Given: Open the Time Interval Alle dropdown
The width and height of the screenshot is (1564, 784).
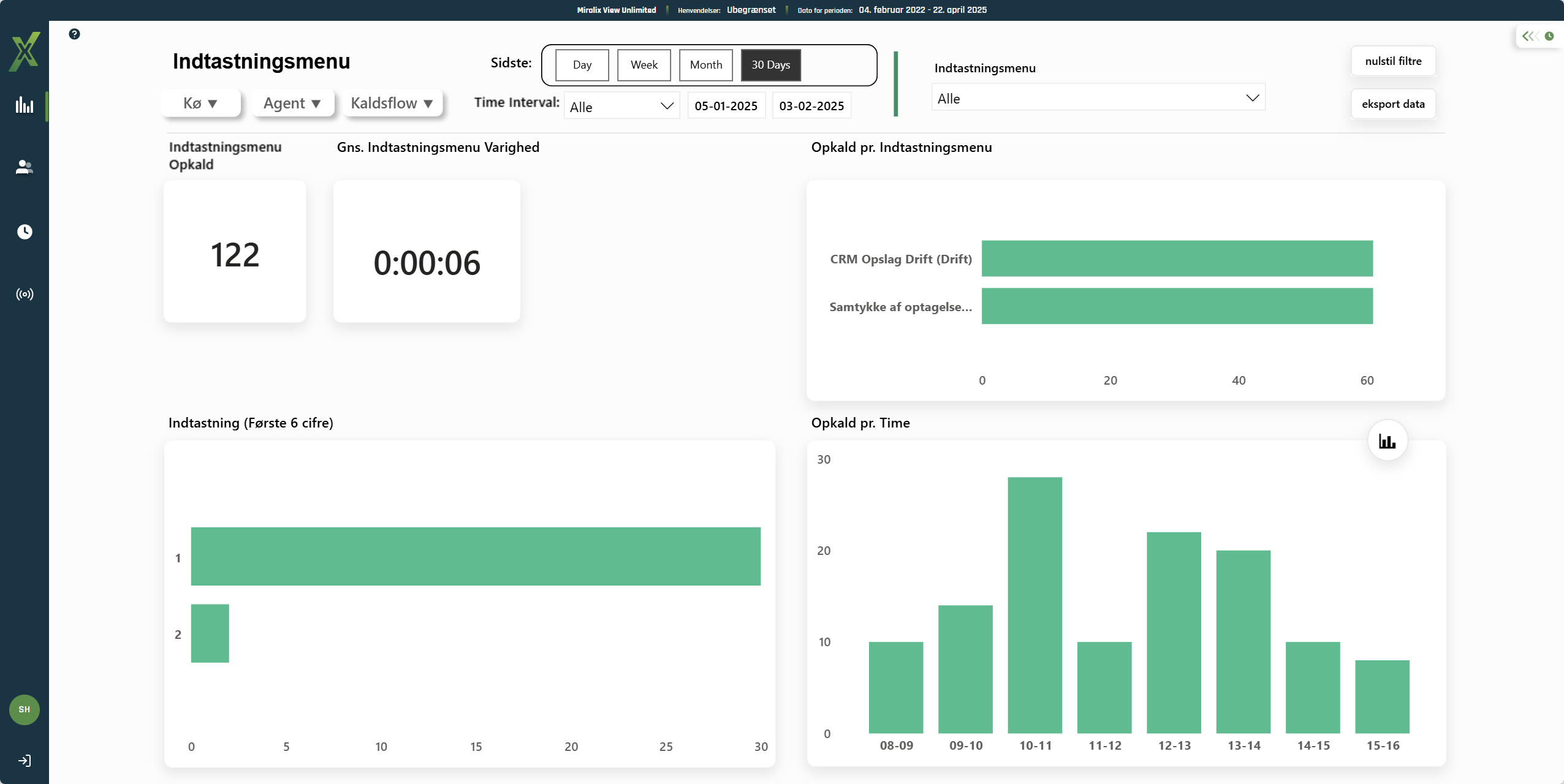Looking at the screenshot, I should coord(621,107).
